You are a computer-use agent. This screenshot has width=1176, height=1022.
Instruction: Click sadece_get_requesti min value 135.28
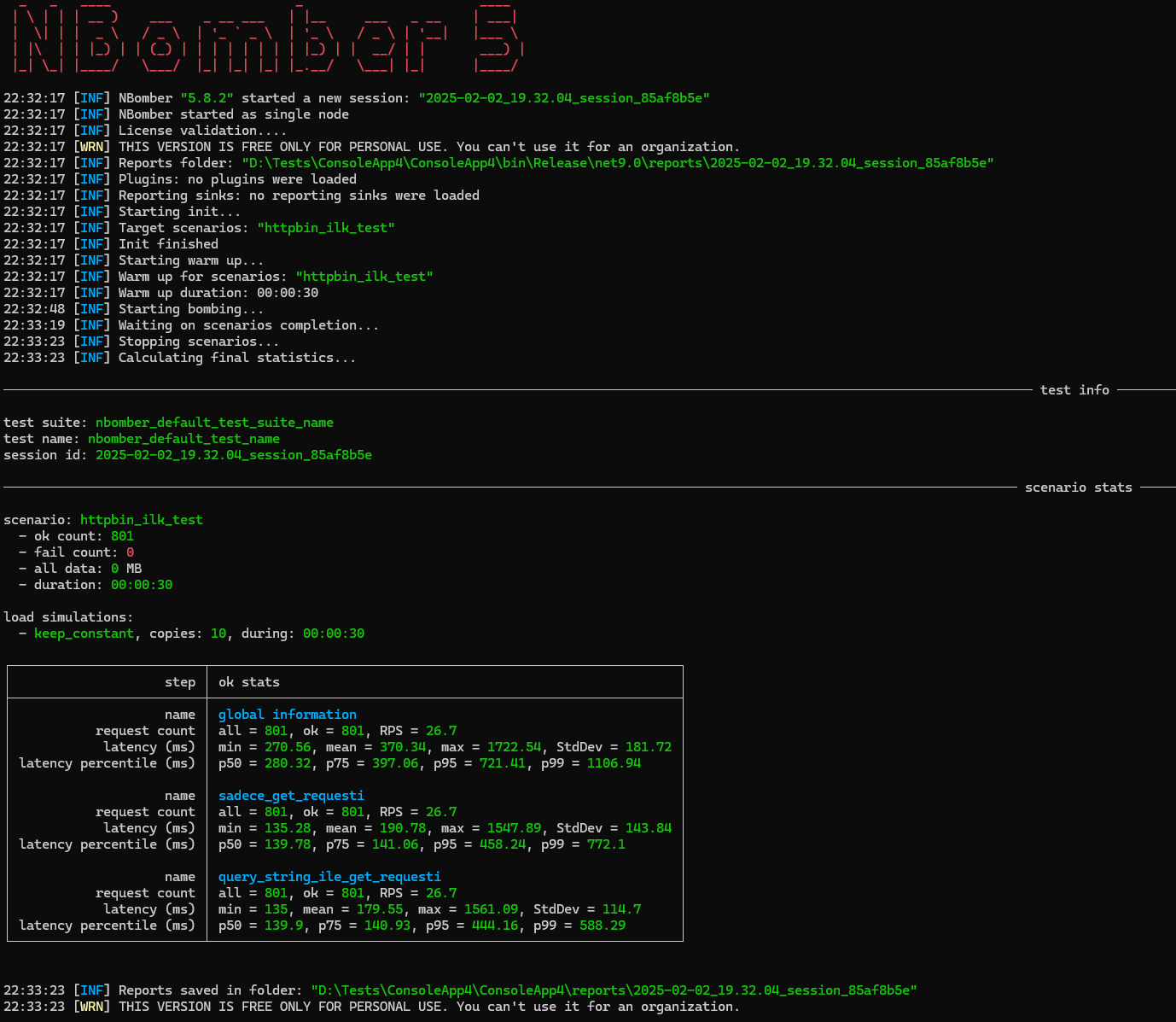pos(288,828)
